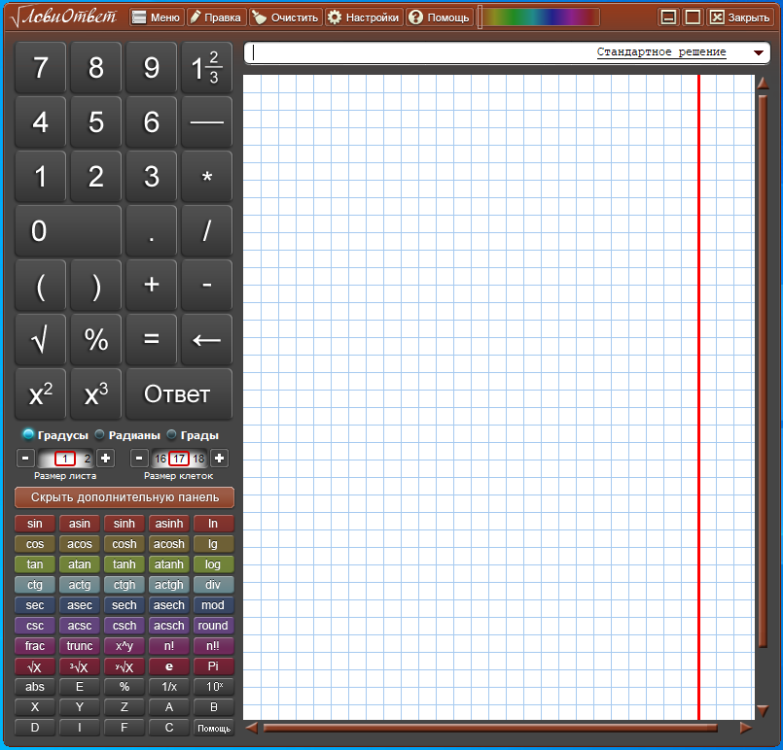This screenshot has height=750, width=783.
Task: Insert y-th root function
Action: (x=124, y=666)
